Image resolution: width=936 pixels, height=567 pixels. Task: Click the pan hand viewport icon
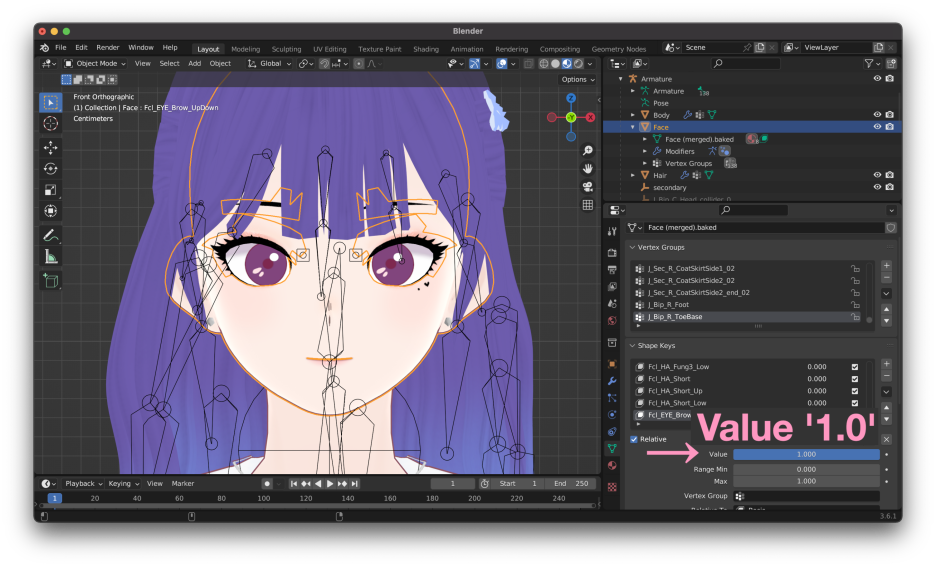587,168
